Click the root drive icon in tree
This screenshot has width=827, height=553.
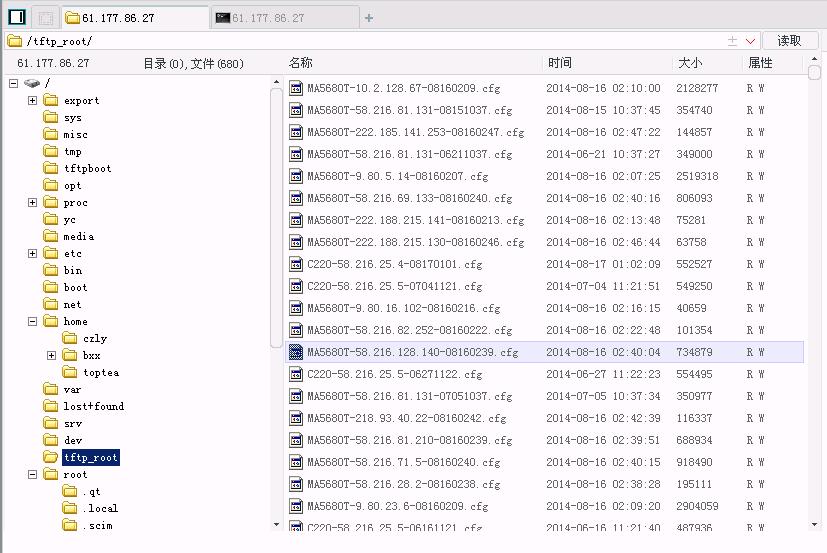(x=32, y=83)
